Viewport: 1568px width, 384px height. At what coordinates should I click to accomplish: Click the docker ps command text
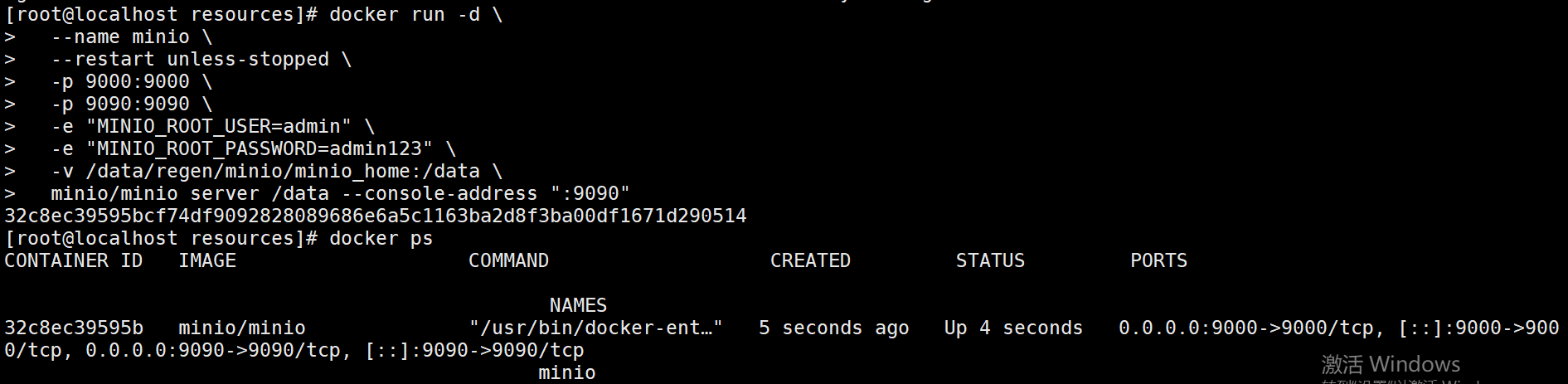(x=381, y=239)
